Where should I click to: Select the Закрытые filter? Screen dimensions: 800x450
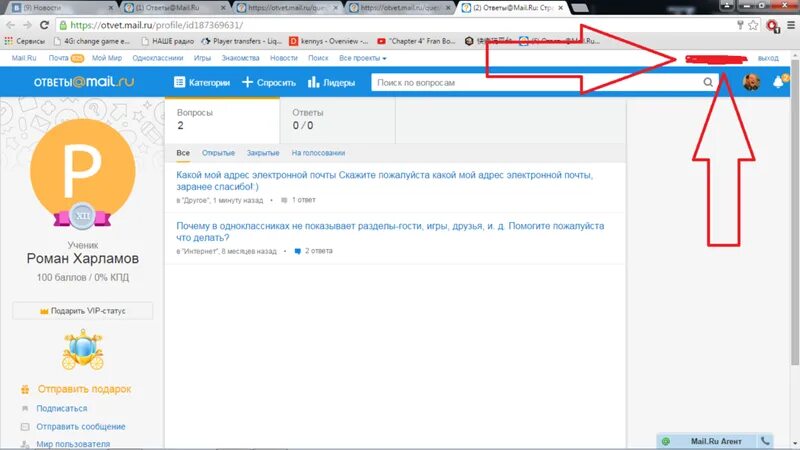[263, 153]
